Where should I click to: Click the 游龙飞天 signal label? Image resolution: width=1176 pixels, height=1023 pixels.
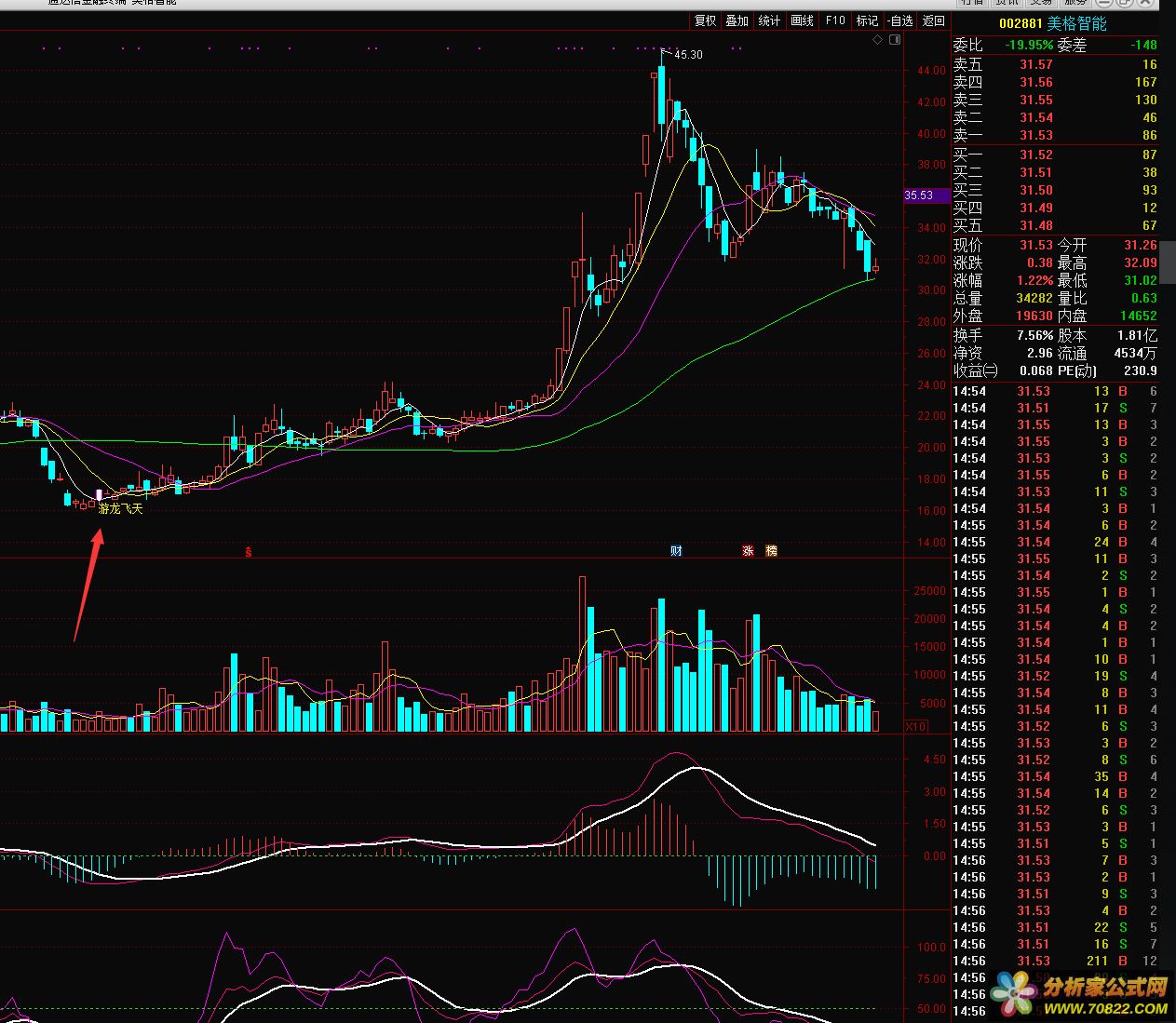coord(121,509)
